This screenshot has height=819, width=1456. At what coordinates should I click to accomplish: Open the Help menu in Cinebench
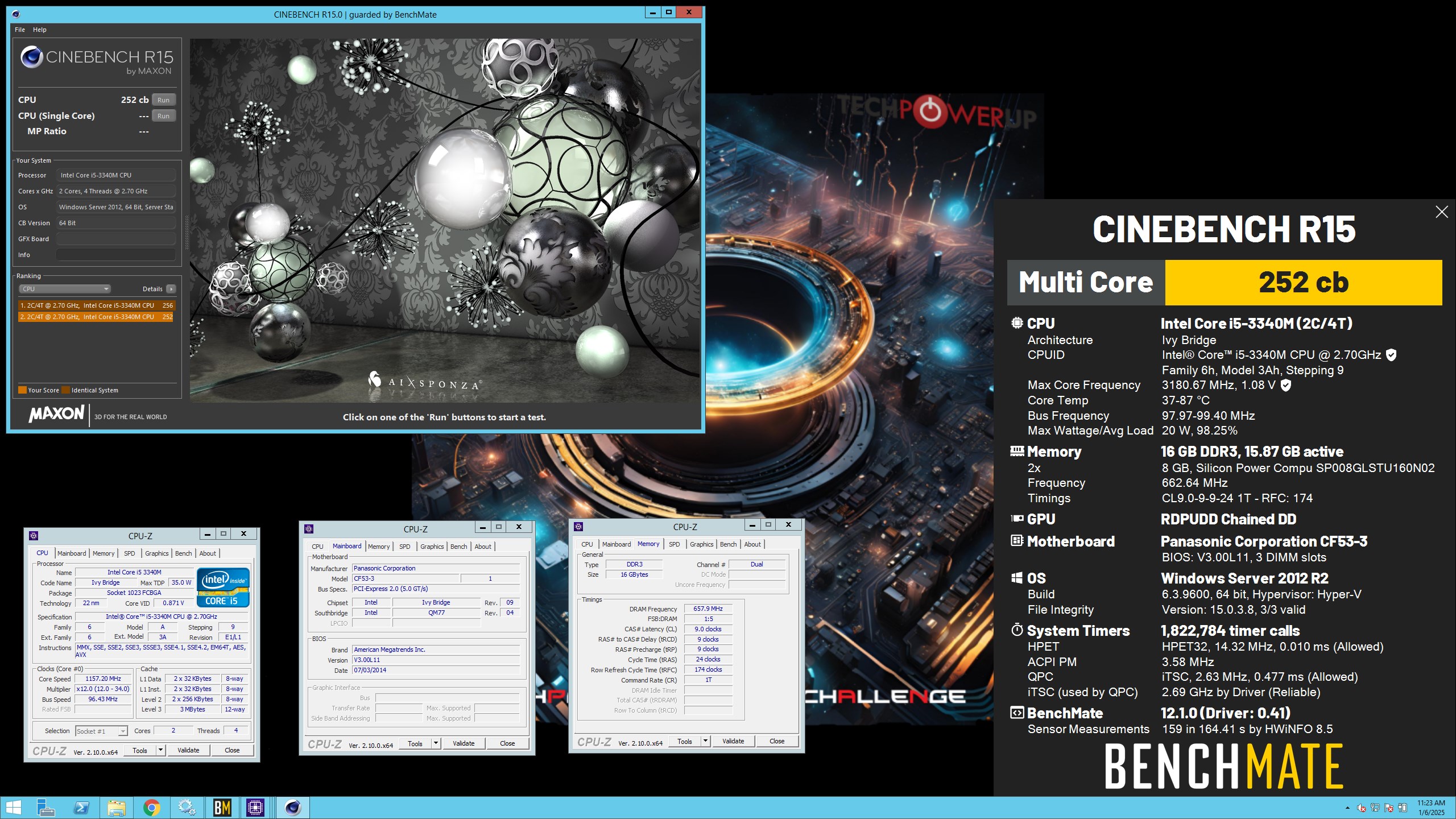40,30
